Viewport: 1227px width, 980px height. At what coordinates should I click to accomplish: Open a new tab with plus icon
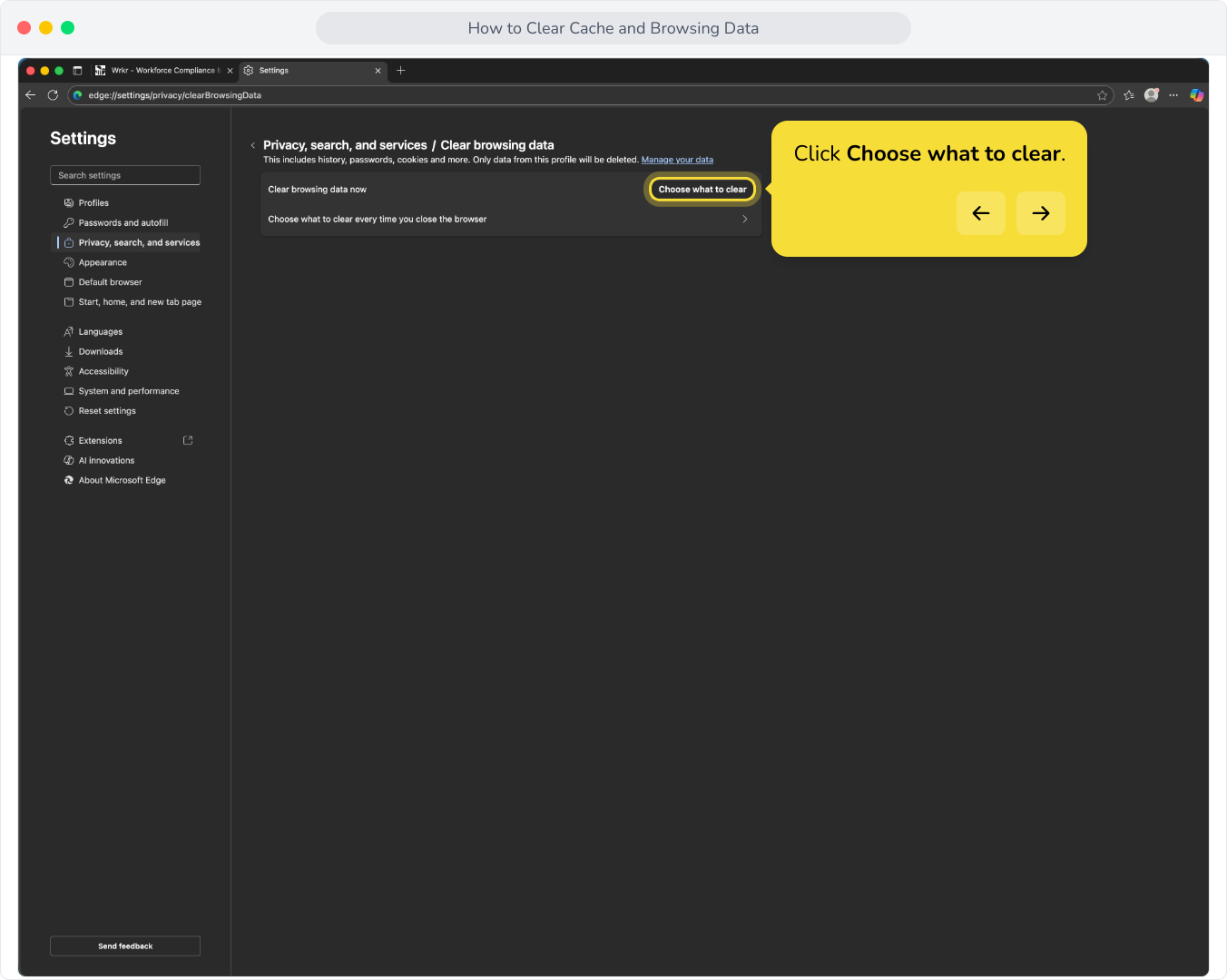(400, 70)
